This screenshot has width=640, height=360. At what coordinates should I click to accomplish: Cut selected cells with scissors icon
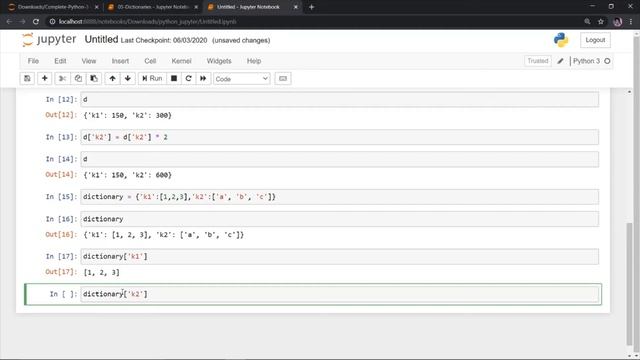coord(62,78)
